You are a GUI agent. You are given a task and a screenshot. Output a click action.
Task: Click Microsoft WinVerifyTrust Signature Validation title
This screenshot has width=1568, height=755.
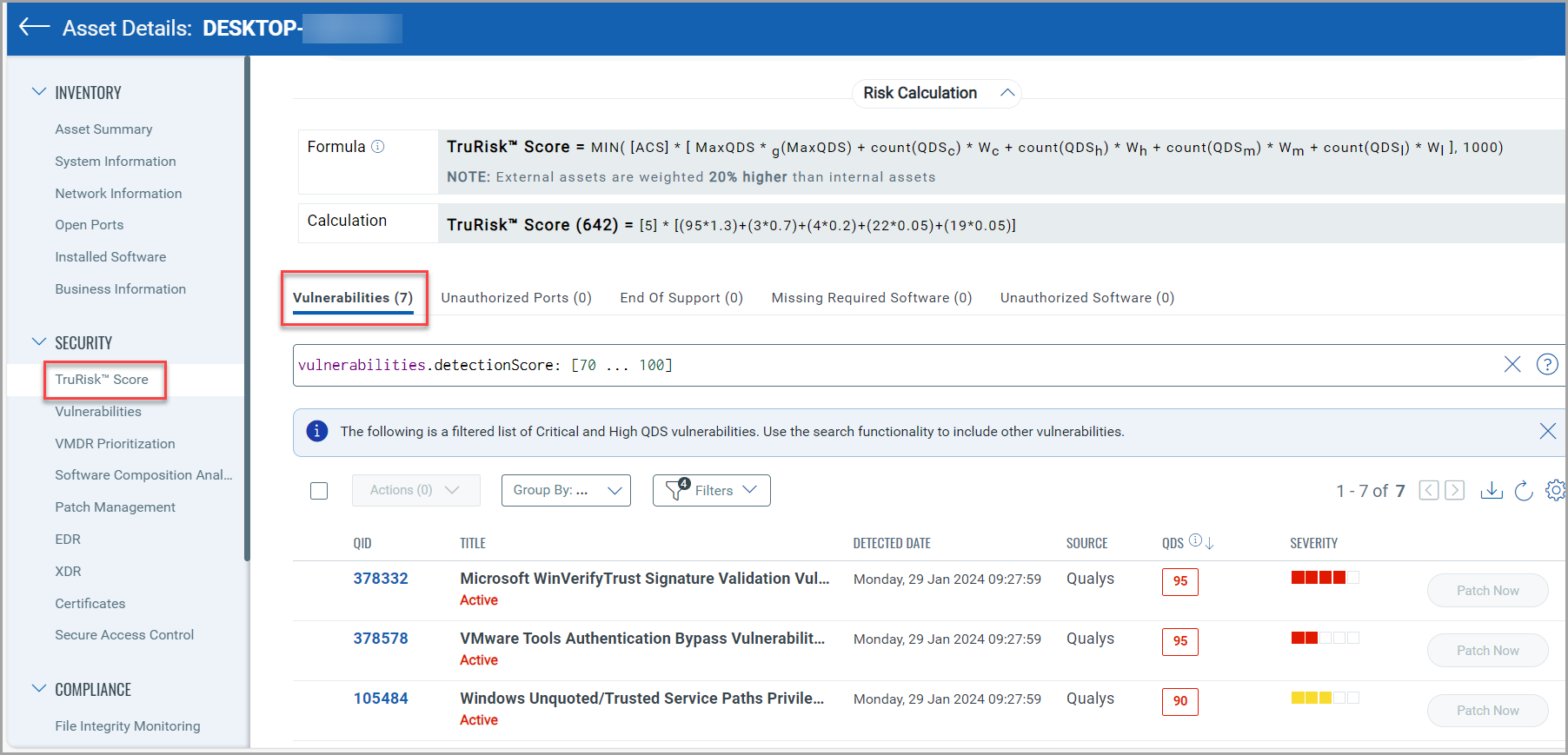[x=644, y=578]
